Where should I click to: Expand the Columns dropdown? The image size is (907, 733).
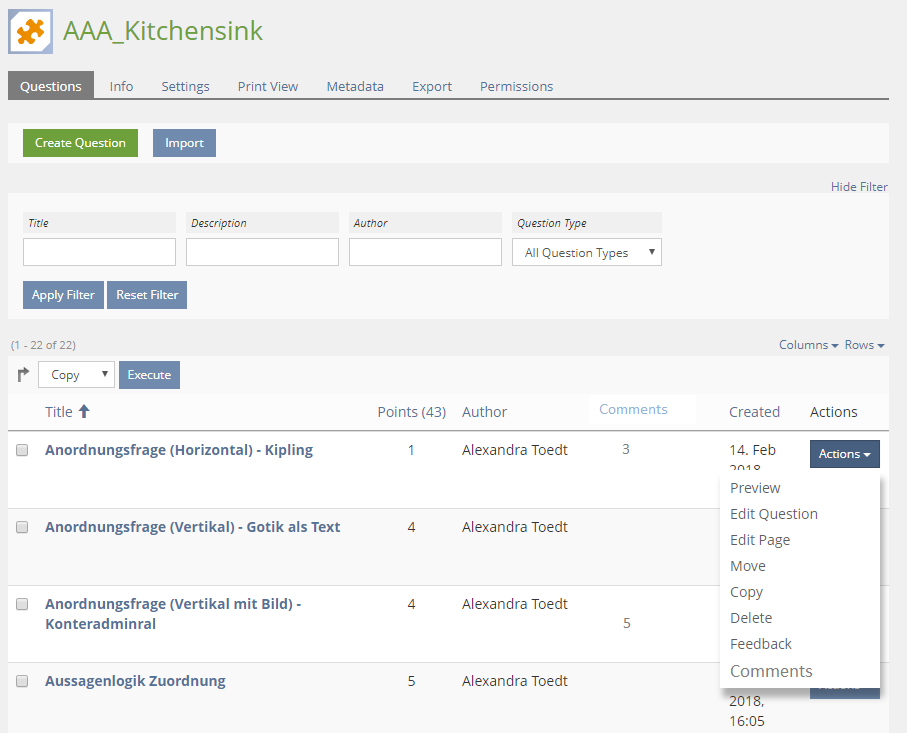click(808, 345)
